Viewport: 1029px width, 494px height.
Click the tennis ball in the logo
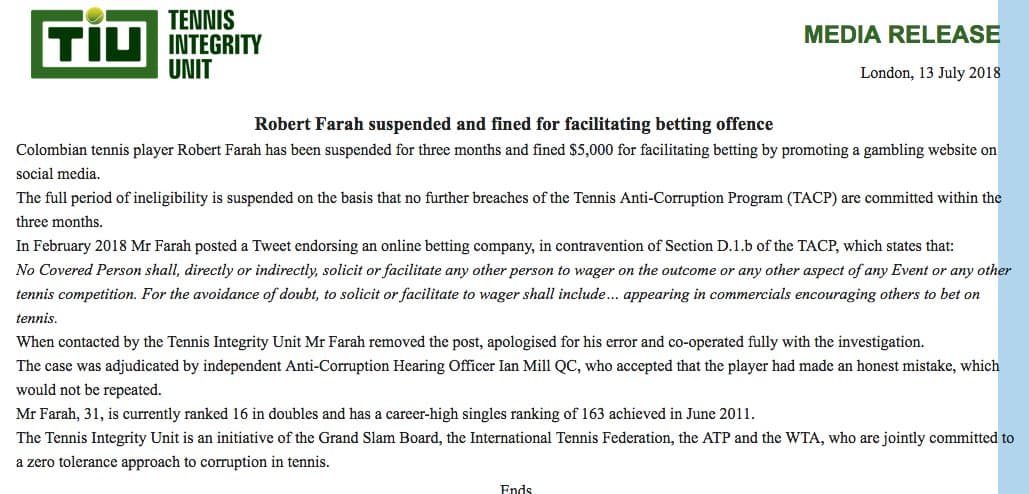[x=96, y=15]
